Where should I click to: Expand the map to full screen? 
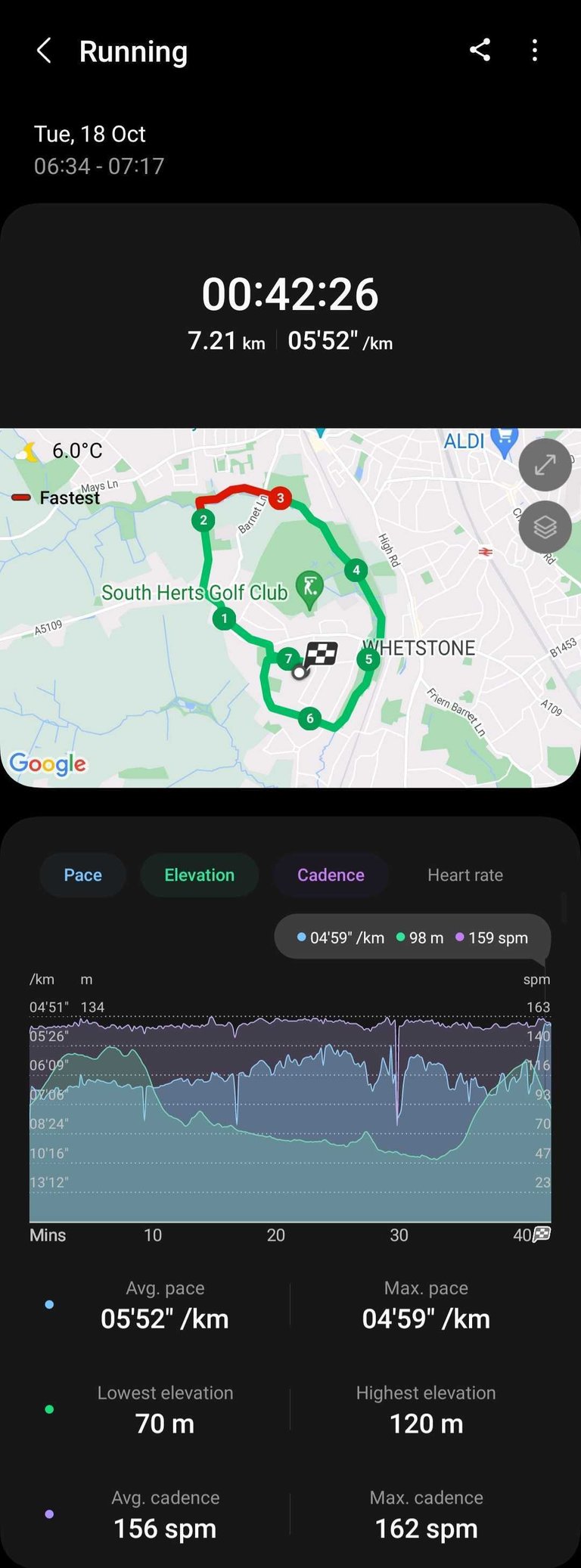pyautogui.click(x=545, y=465)
